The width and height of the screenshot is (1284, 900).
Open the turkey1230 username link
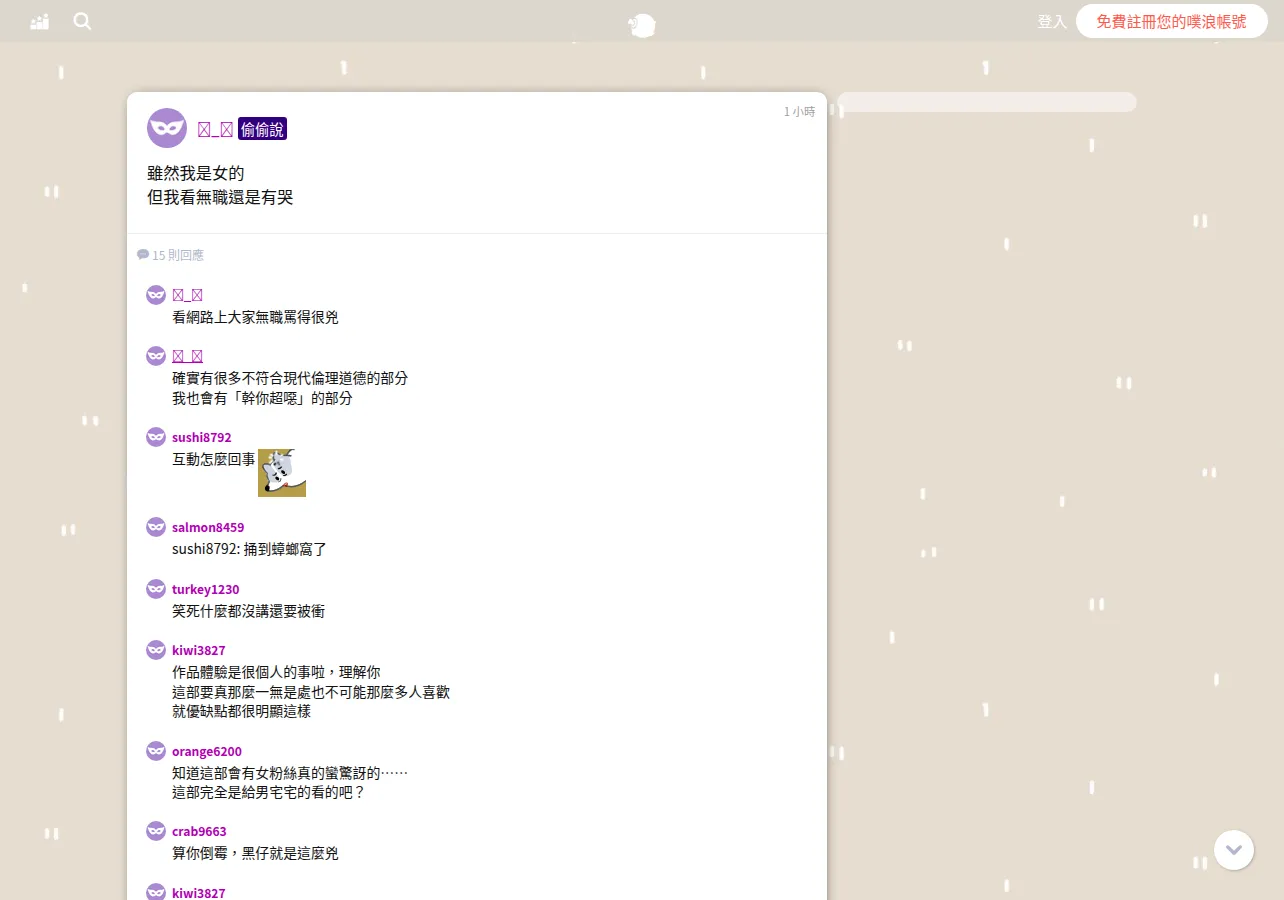click(206, 589)
